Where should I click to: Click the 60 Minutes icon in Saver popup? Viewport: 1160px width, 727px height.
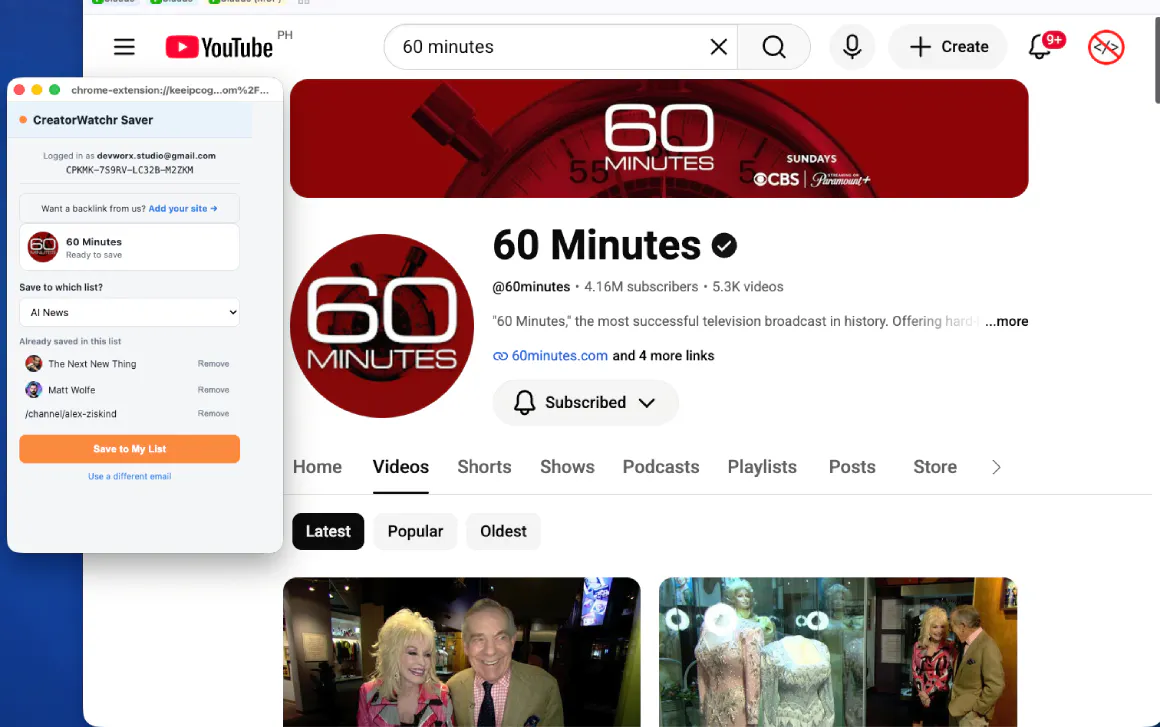[x=43, y=247]
